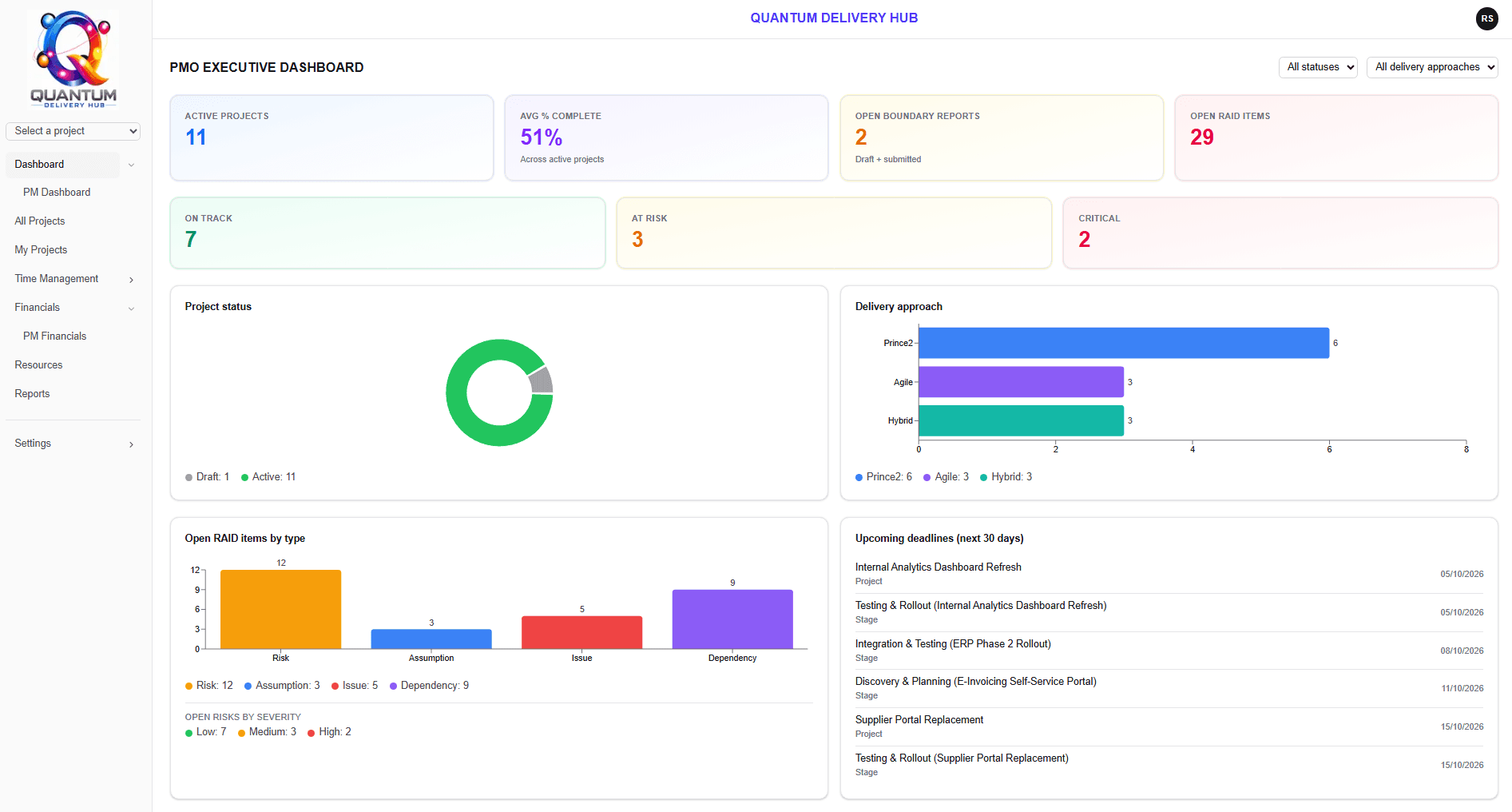
Task: Click the 08/10/2026 deadline date
Action: click(1462, 651)
